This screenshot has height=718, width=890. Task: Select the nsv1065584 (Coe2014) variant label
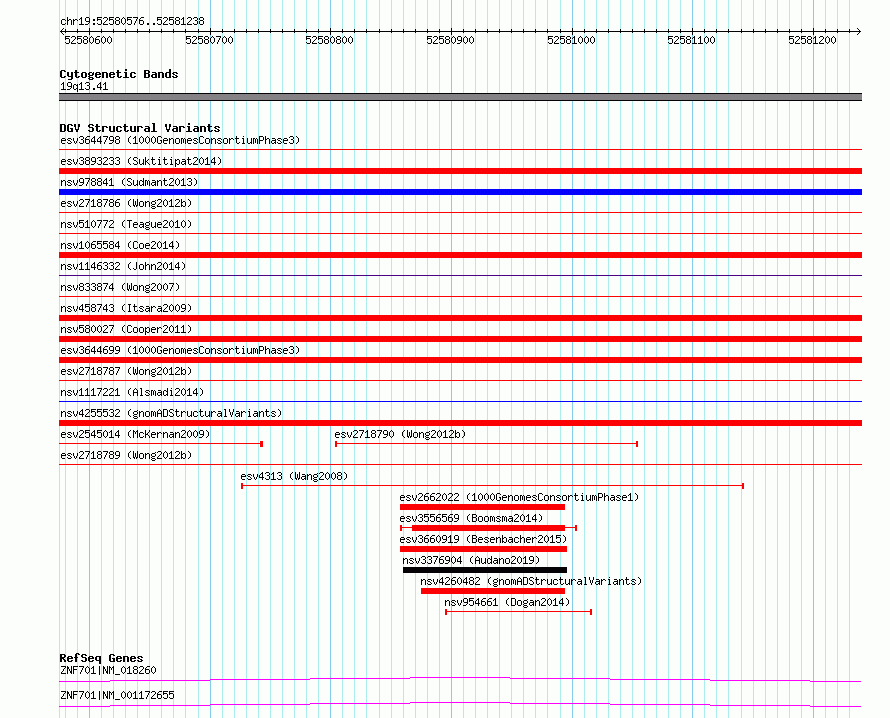[x=120, y=245]
